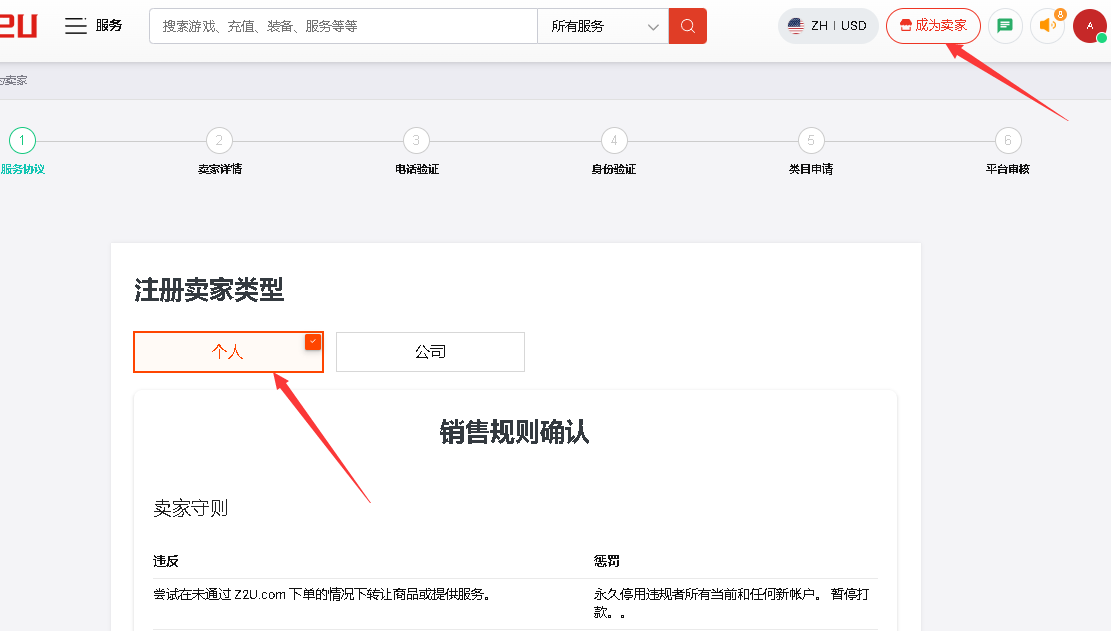The width and height of the screenshot is (1111, 631).
Task: Click the checkmark badge on 个人 option
Action: coord(313,342)
